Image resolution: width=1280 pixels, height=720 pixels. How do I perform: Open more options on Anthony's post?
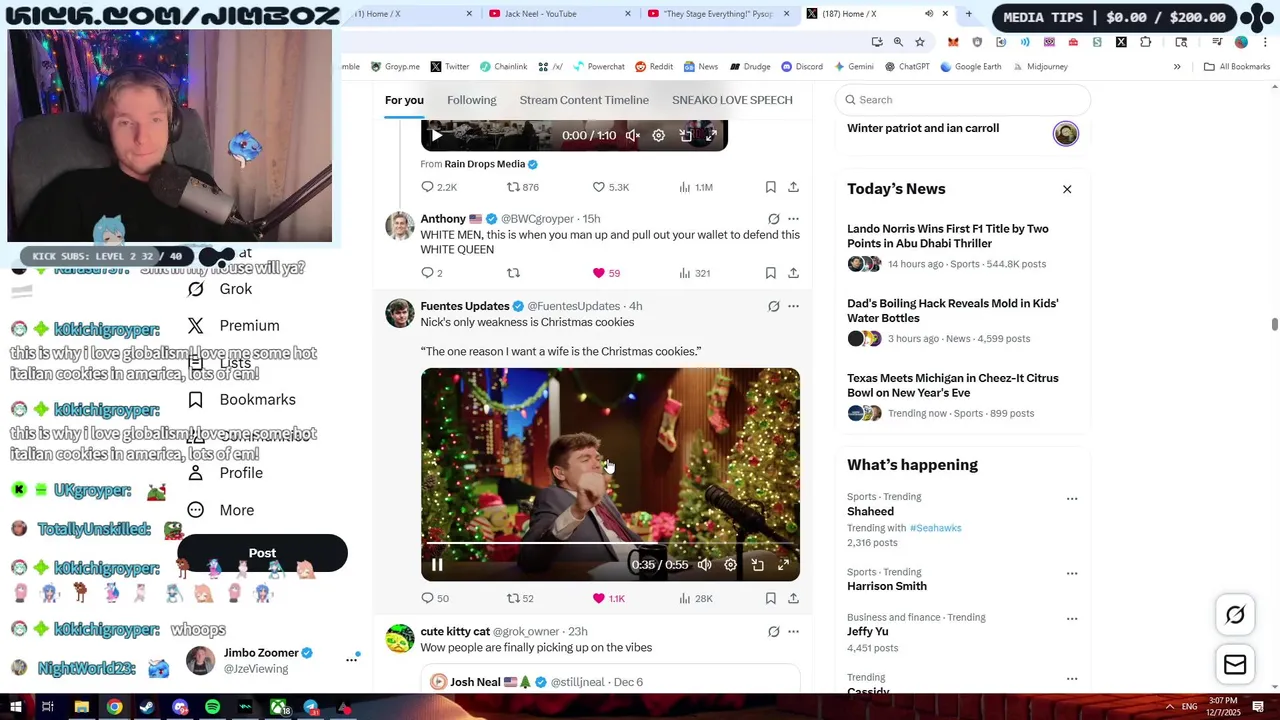793,219
